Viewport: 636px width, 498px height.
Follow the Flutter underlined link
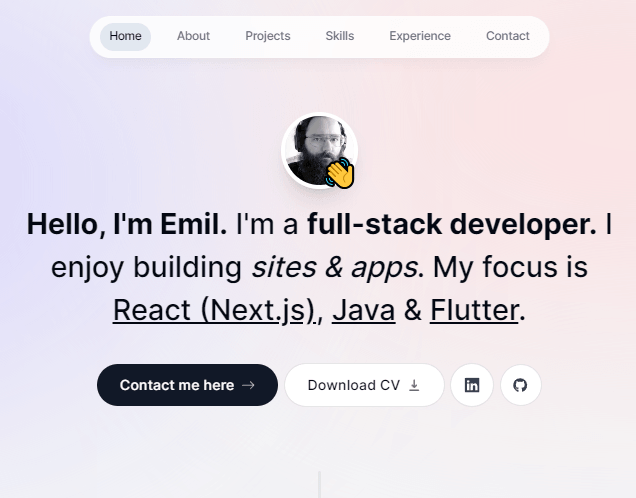474,311
